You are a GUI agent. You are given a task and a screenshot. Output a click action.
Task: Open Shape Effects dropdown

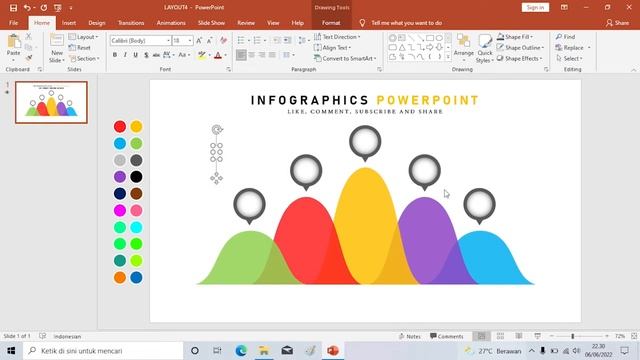coord(520,58)
